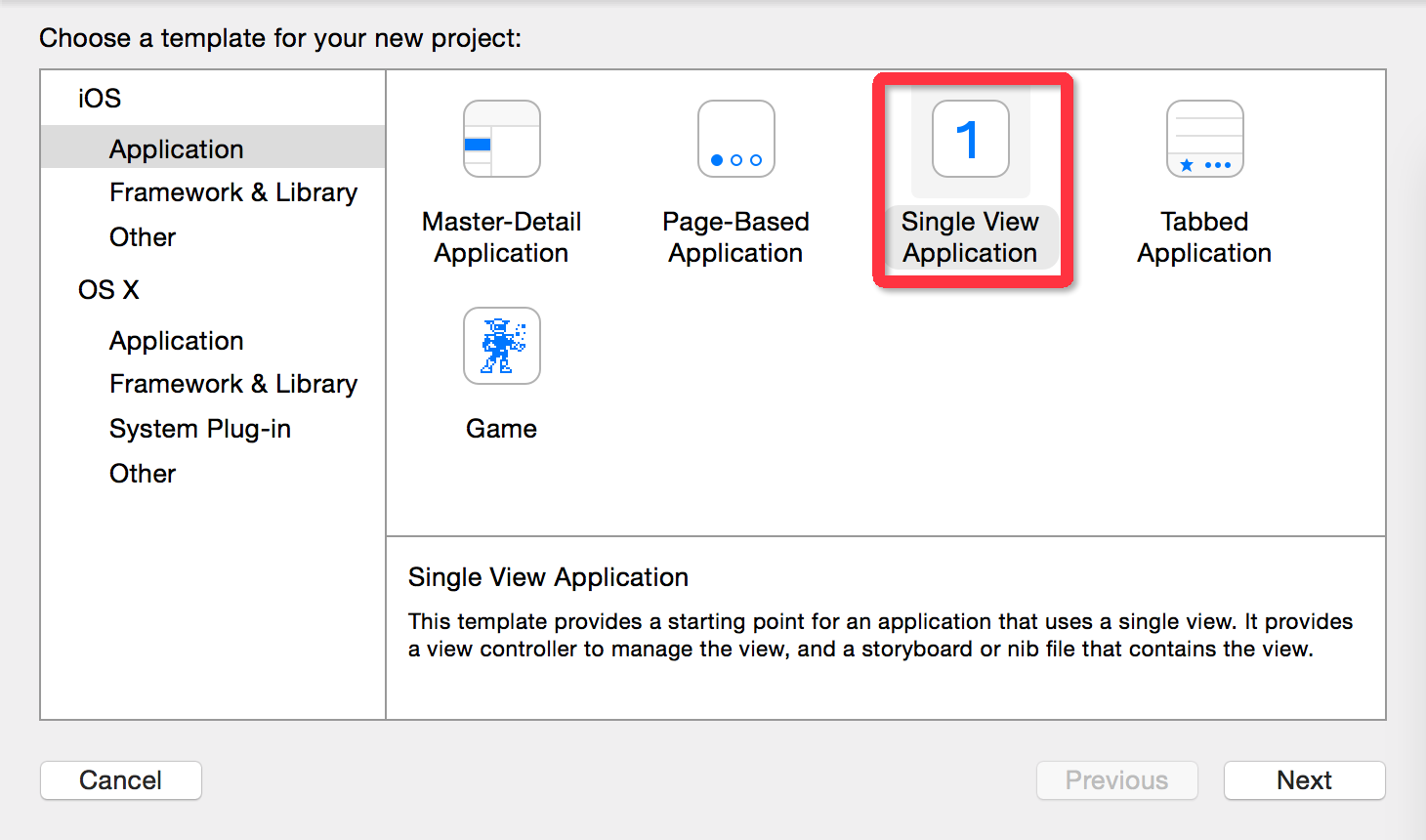Open Framework & Library under OS X
Viewport: 1426px width, 840px height.
(x=232, y=384)
